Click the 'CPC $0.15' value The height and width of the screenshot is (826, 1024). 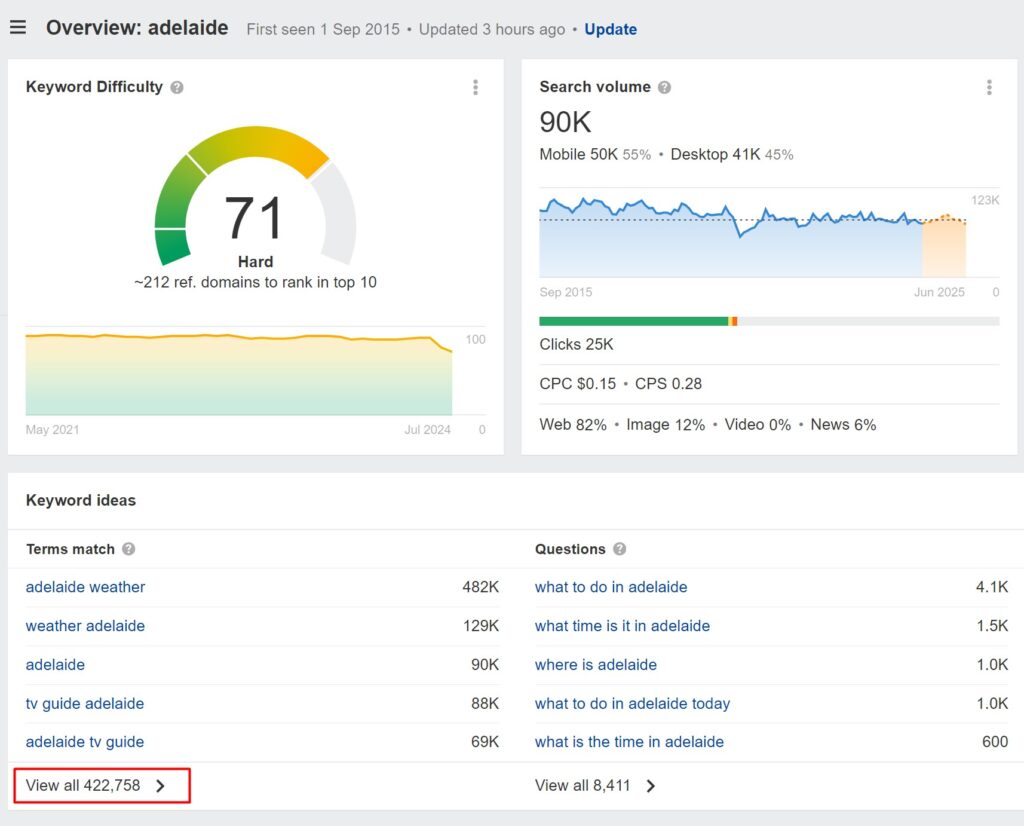[x=578, y=384]
